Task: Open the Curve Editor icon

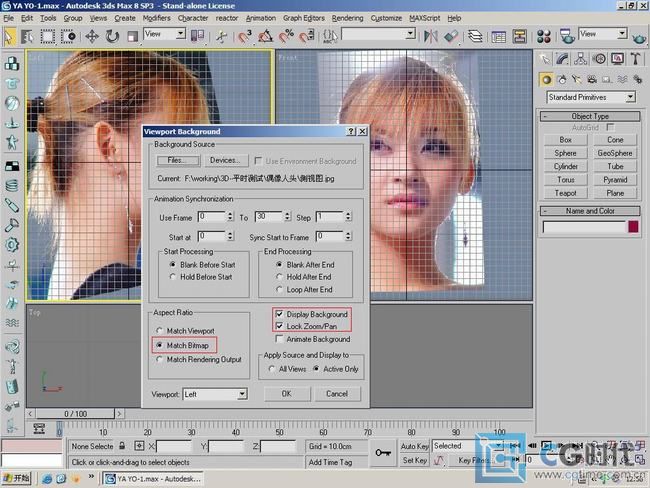Action: pyautogui.click(x=499, y=36)
